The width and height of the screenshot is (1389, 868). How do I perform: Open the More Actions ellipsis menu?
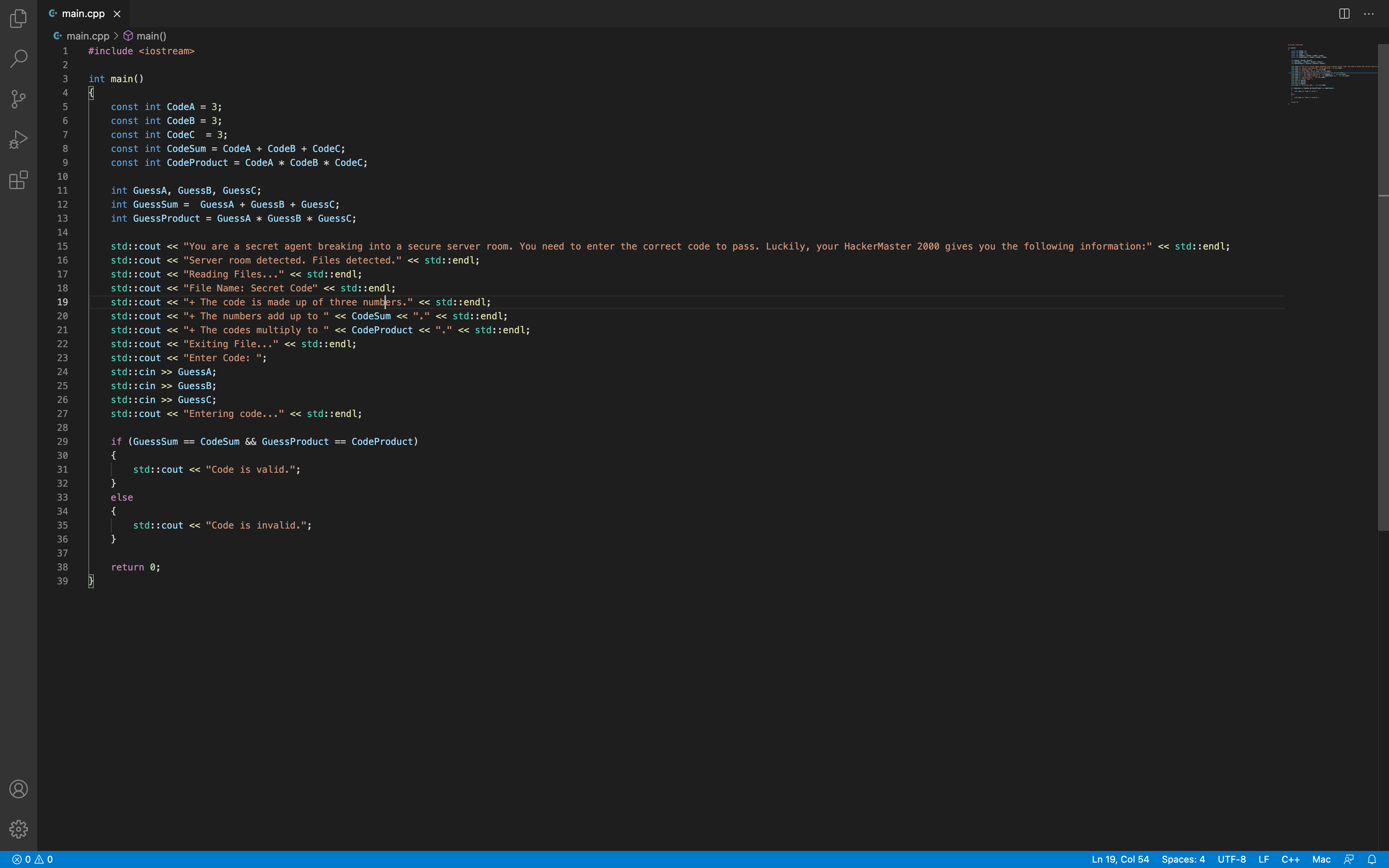pyautogui.click(x=1369, y=14)
